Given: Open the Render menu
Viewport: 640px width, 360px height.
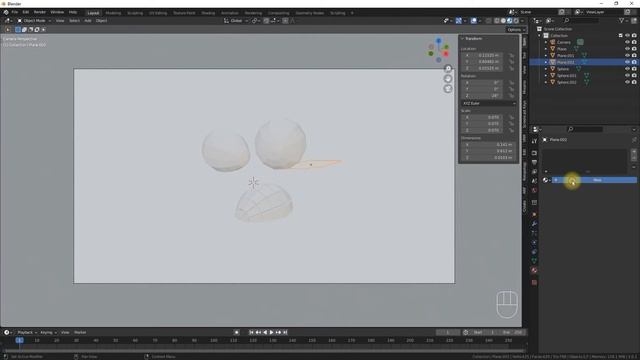Looking at the screenshot, I should 40,12.
